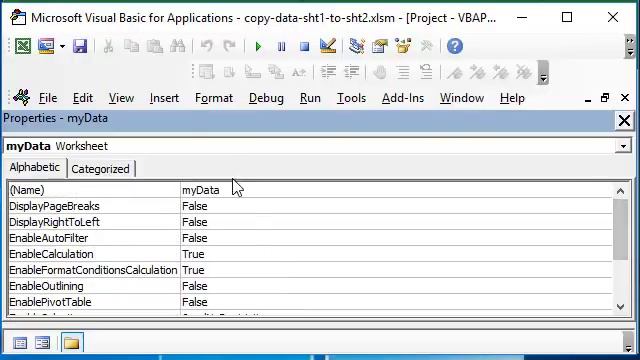Open Properties Window toolbar icon

[380, 46]
